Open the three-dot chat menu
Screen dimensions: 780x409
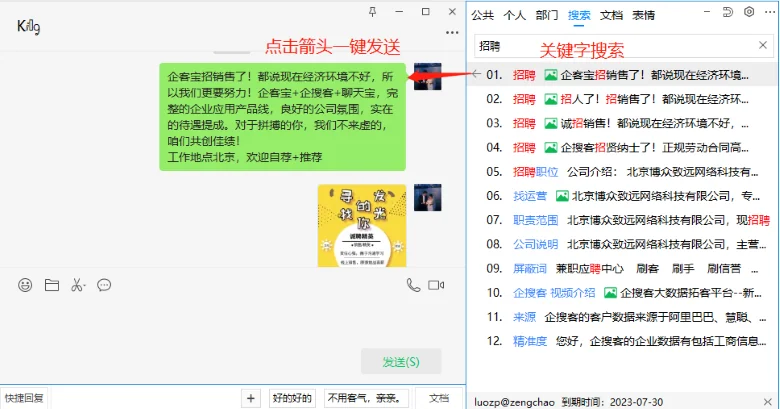pos(452,32)
